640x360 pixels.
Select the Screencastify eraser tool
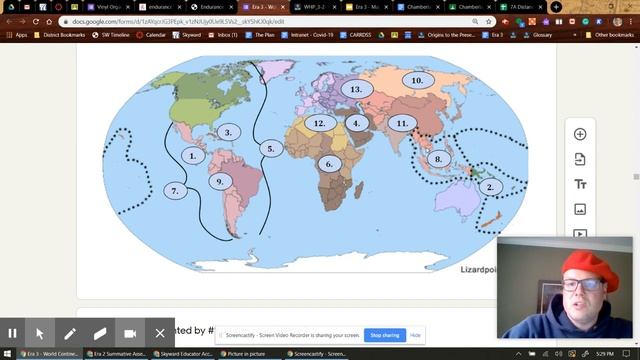pos(100,333)
